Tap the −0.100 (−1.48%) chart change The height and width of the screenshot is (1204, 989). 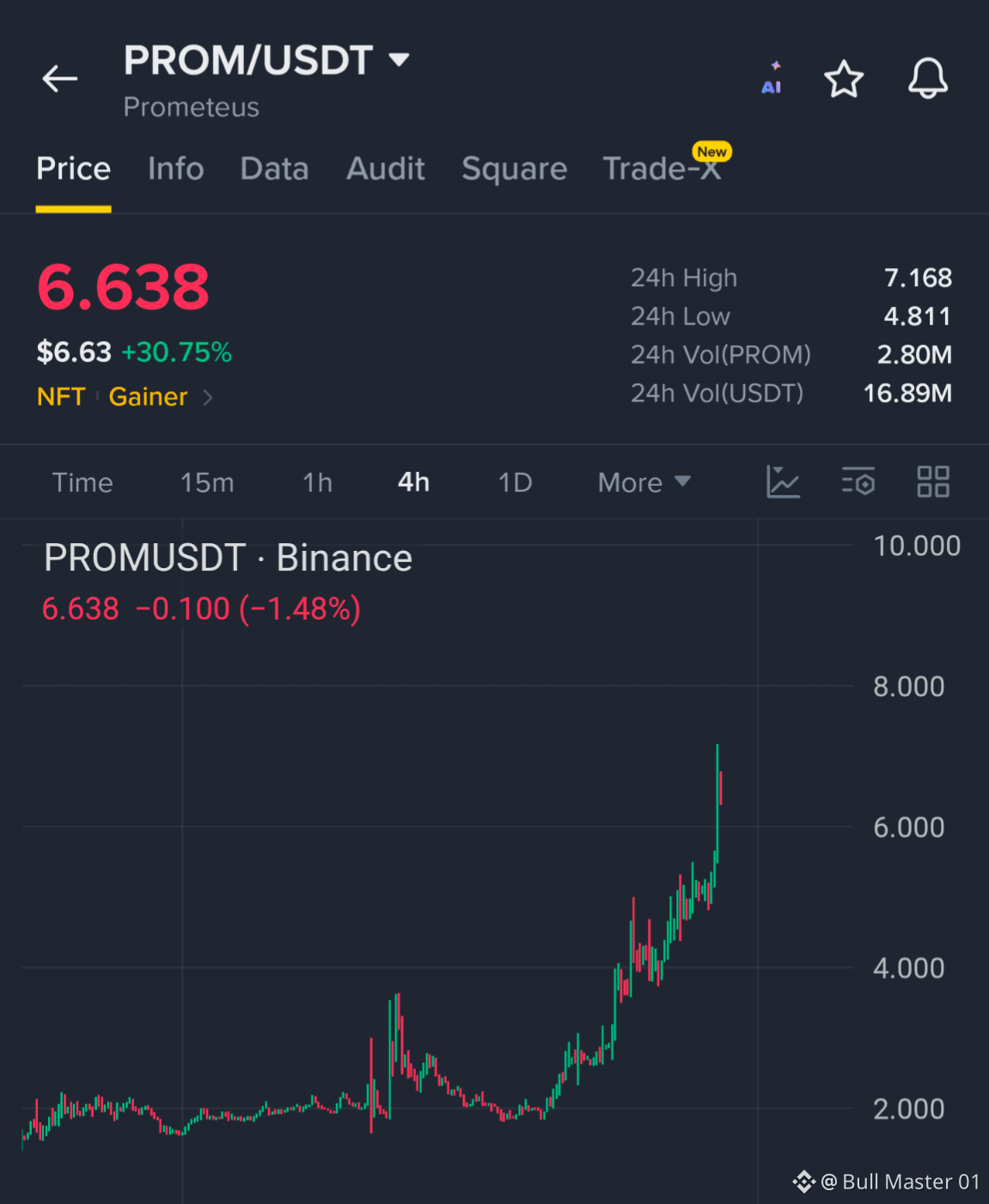248,608
